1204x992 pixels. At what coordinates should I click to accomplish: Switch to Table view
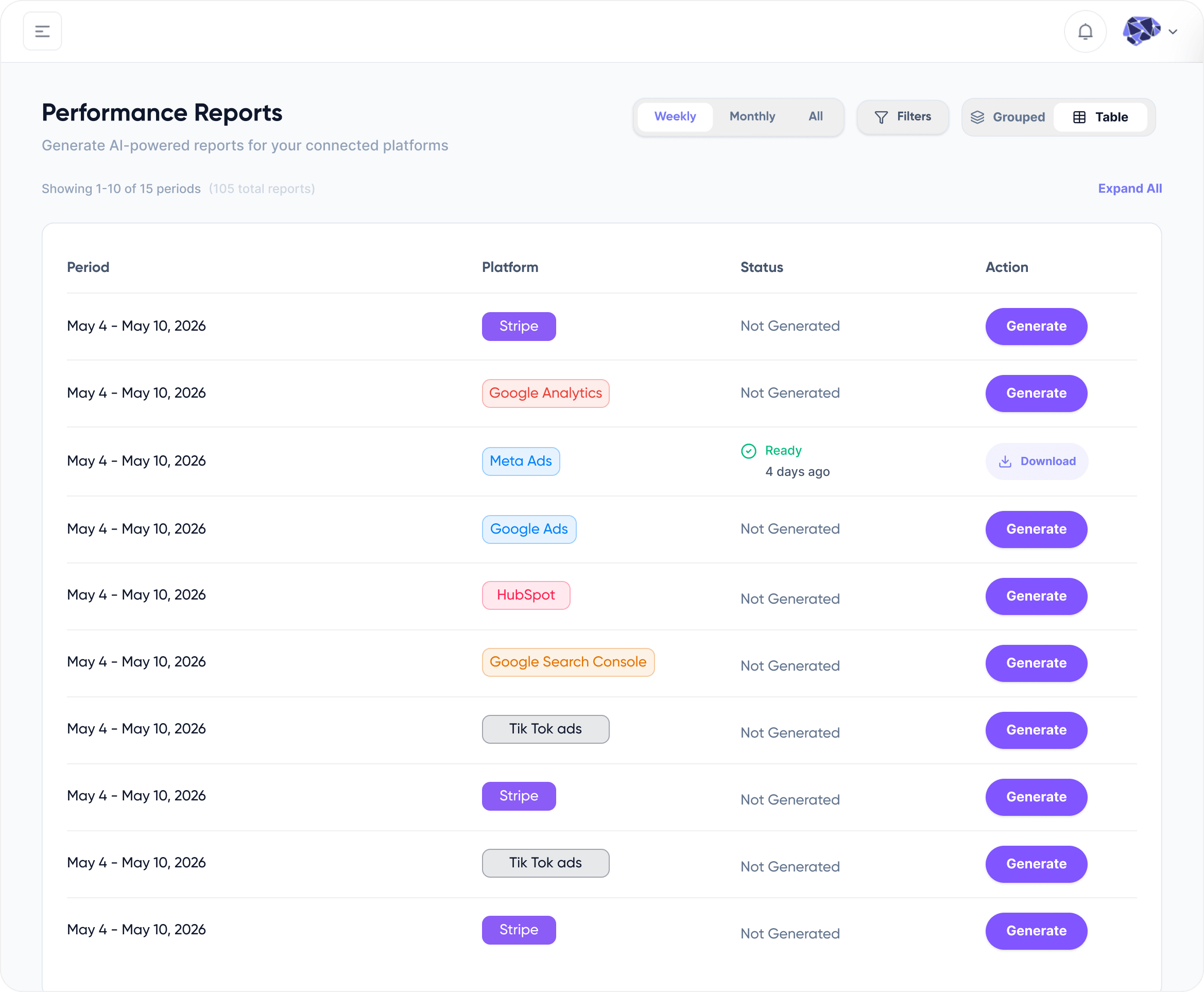pos(1100,117)
